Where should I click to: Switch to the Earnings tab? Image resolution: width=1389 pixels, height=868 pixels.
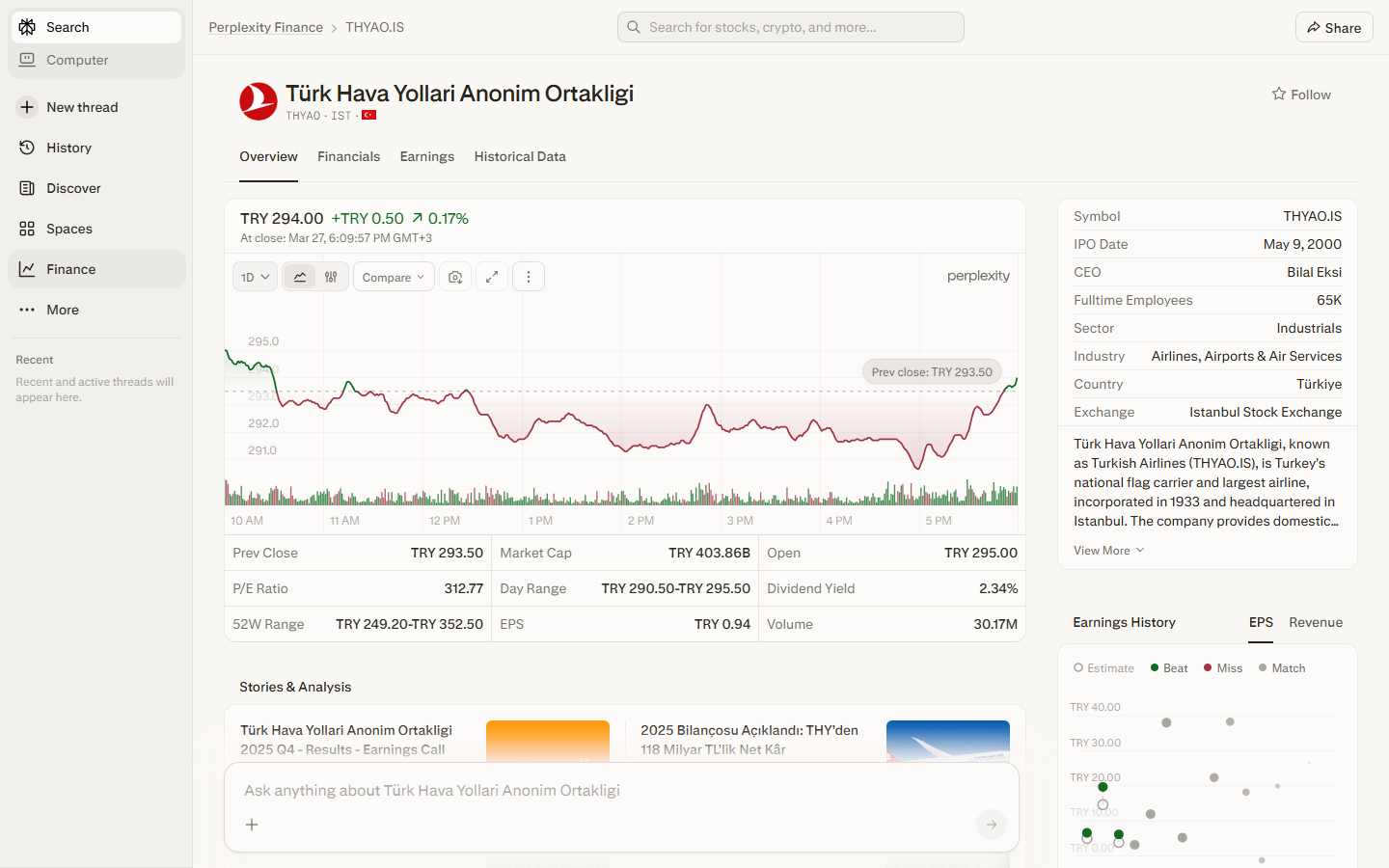(427, 156)
